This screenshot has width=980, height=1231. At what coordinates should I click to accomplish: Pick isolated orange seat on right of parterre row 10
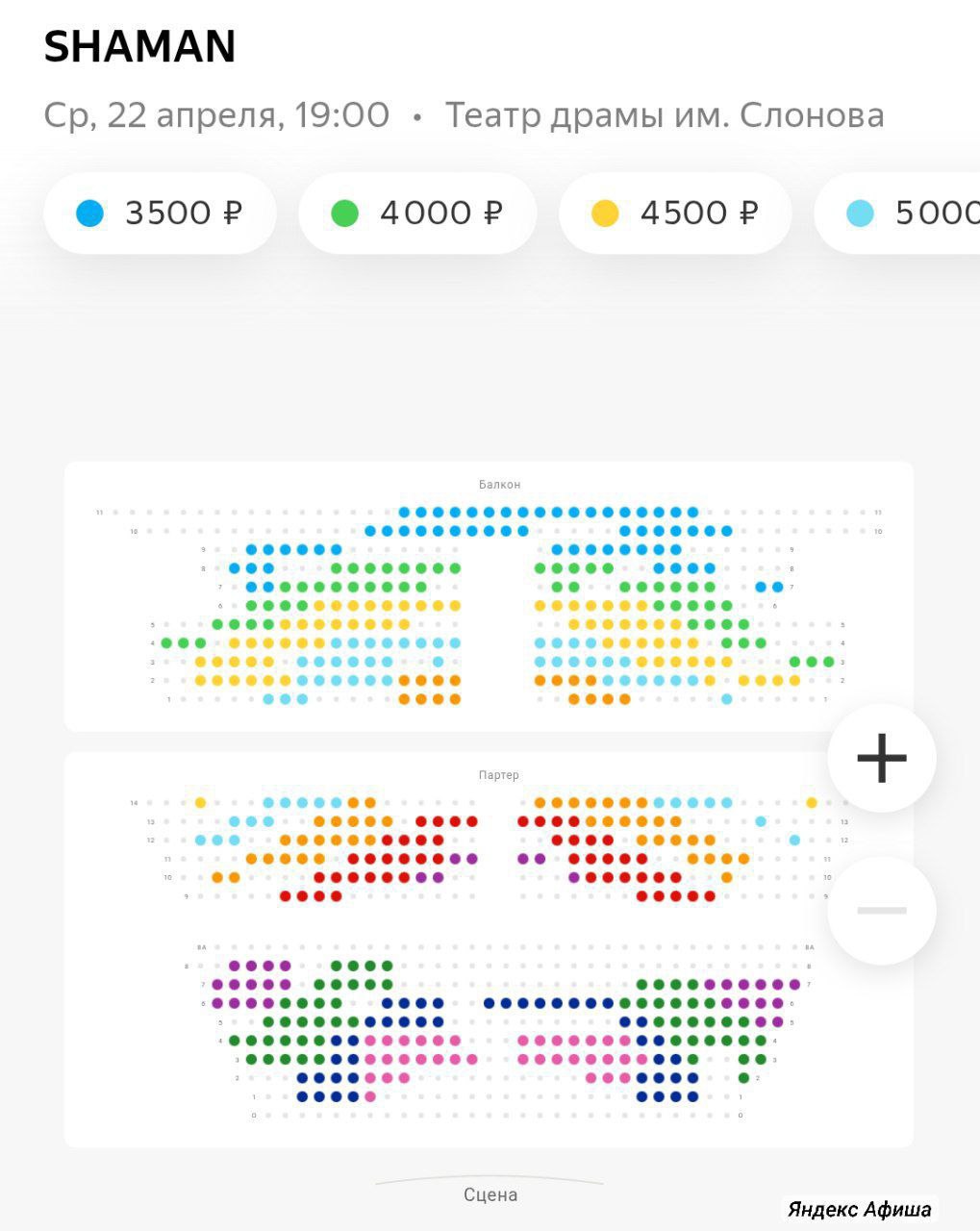point(727,877)
